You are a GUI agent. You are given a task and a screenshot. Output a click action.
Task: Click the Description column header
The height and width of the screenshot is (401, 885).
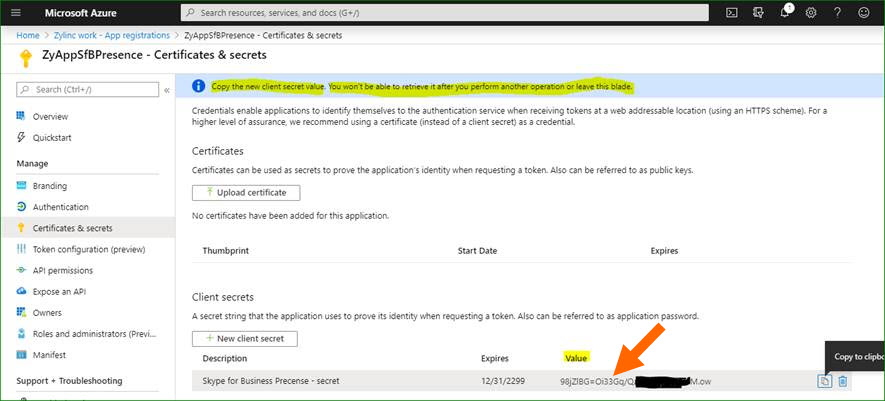tap(225, 358)
